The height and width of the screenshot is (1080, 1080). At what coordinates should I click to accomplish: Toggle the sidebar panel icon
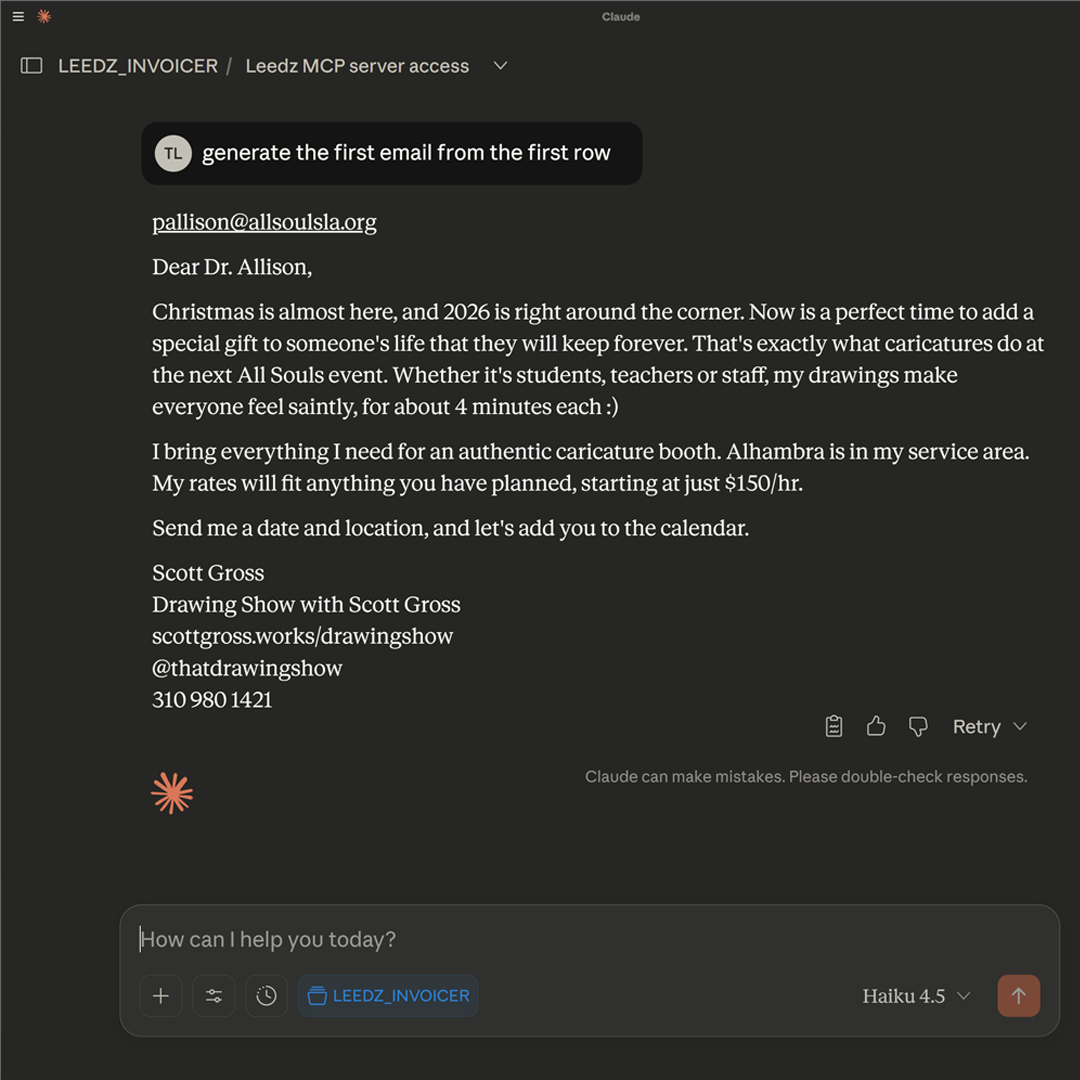pos(32,66)
